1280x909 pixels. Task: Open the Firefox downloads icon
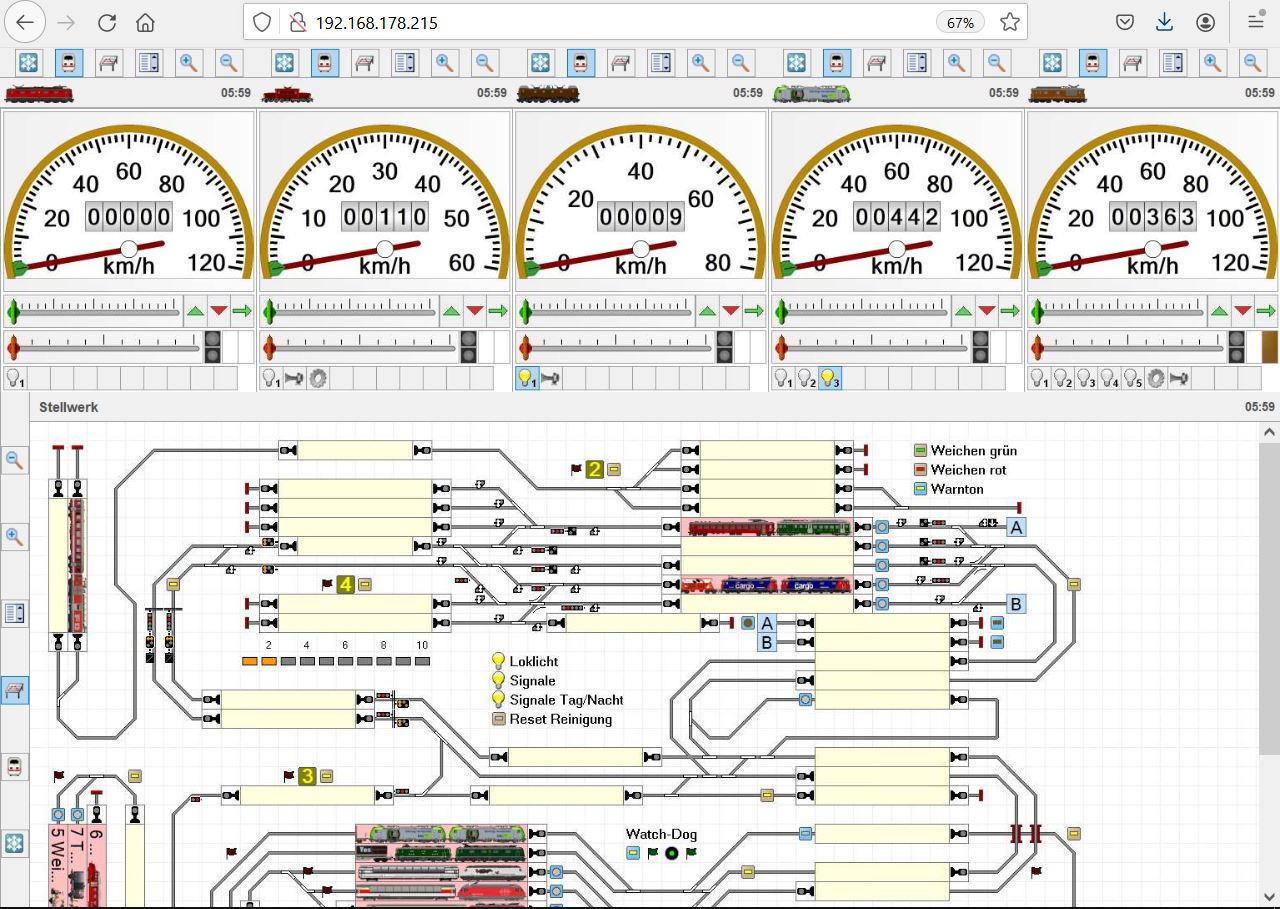pyautogui.click(x=1164, y=22)
